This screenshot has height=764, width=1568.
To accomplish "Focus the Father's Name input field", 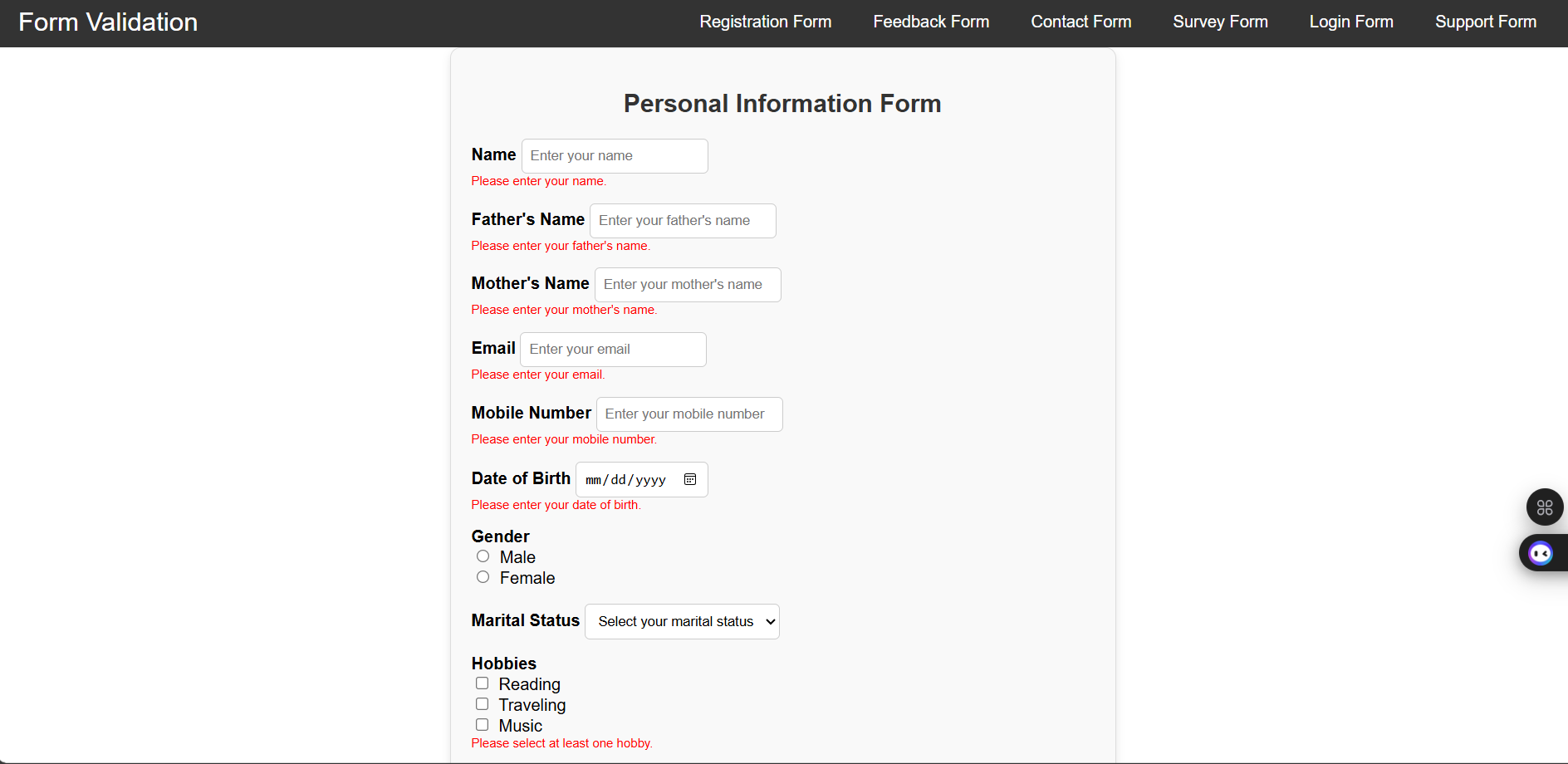I will point(682,220).
